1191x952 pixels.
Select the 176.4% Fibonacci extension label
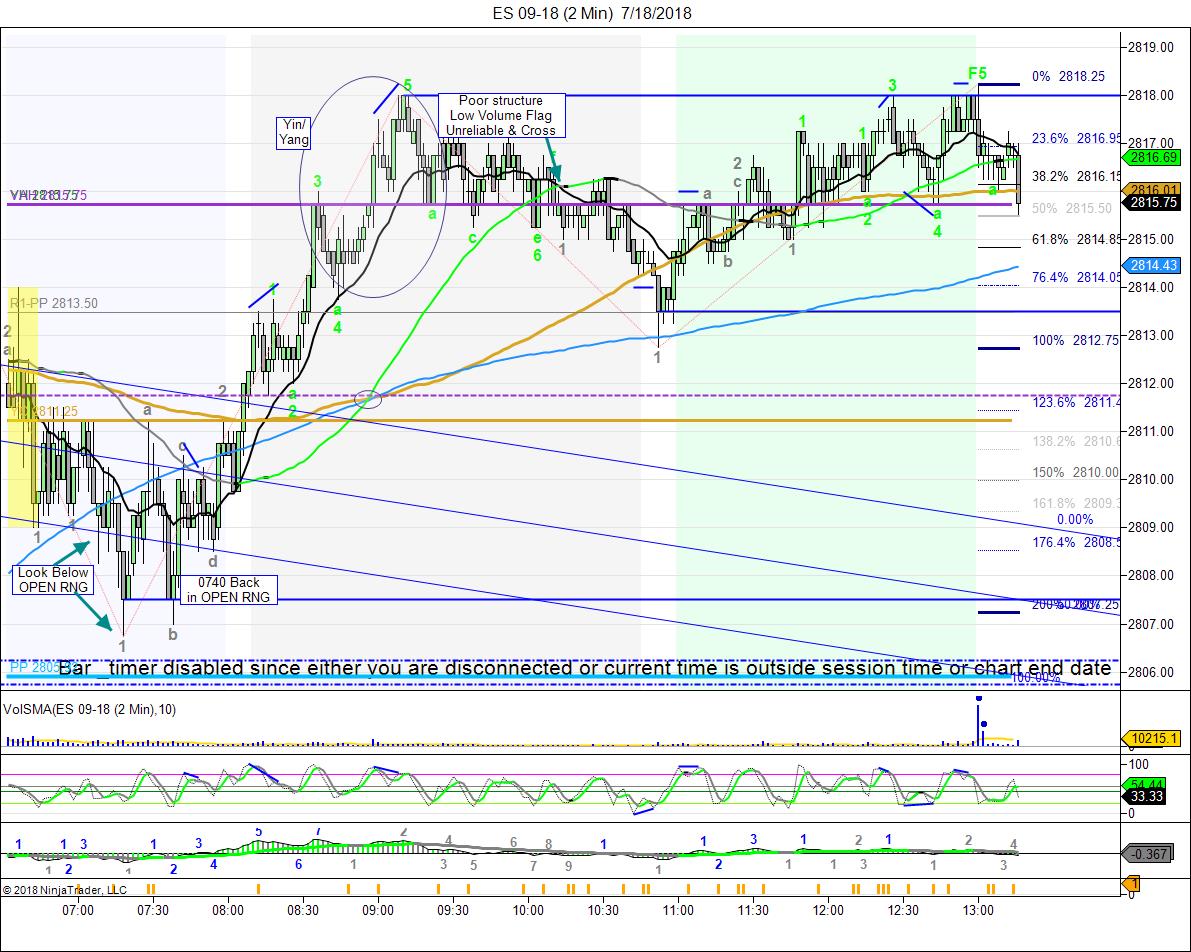click(x=1076, y=542)
